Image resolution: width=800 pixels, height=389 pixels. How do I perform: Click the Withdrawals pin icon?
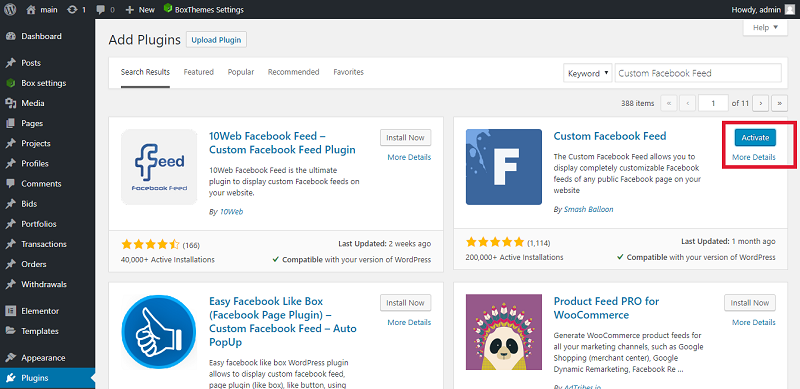(x=10, y=284)
